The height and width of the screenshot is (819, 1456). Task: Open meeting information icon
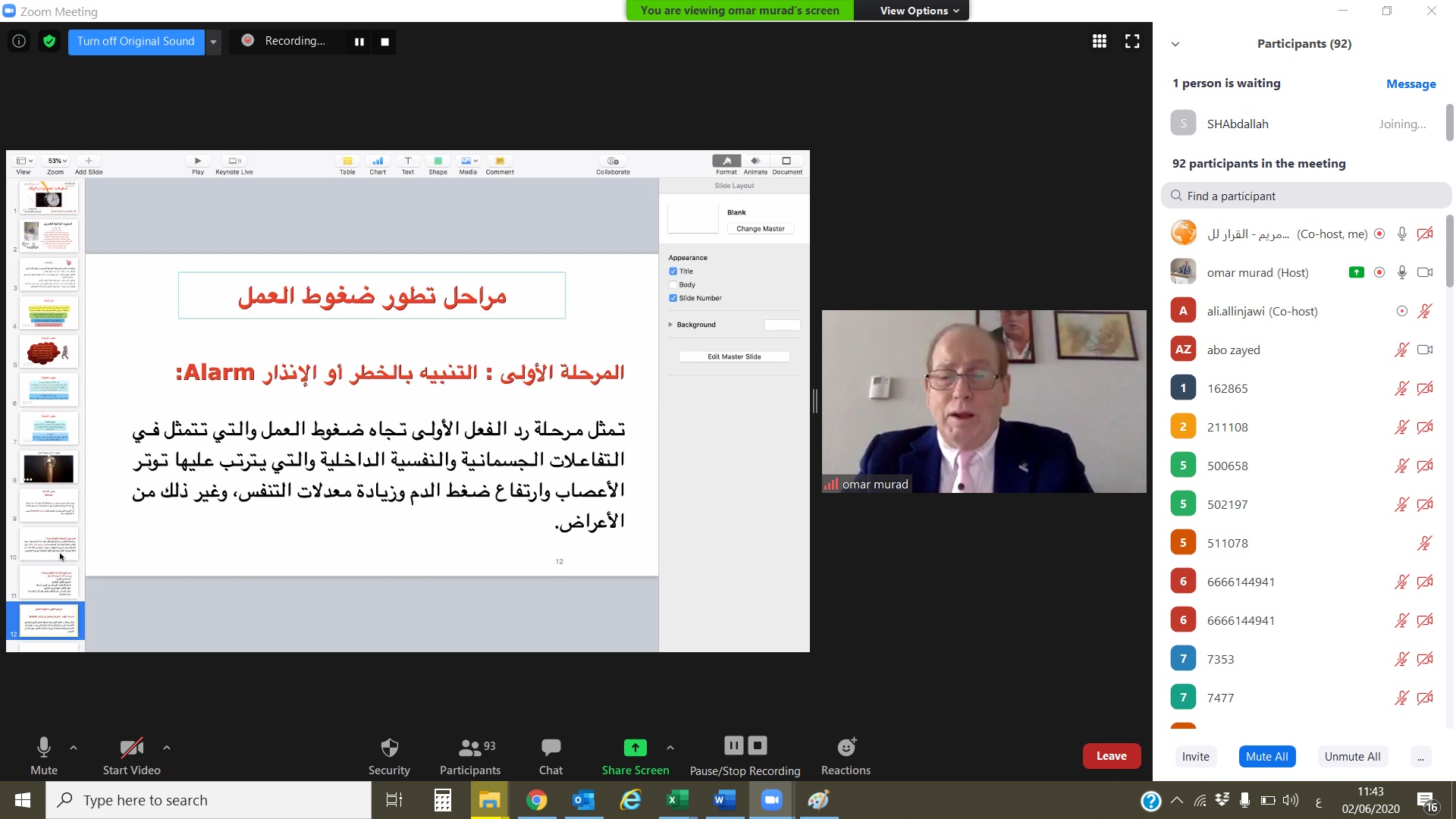pyautogui.click(x=19, y=42)
